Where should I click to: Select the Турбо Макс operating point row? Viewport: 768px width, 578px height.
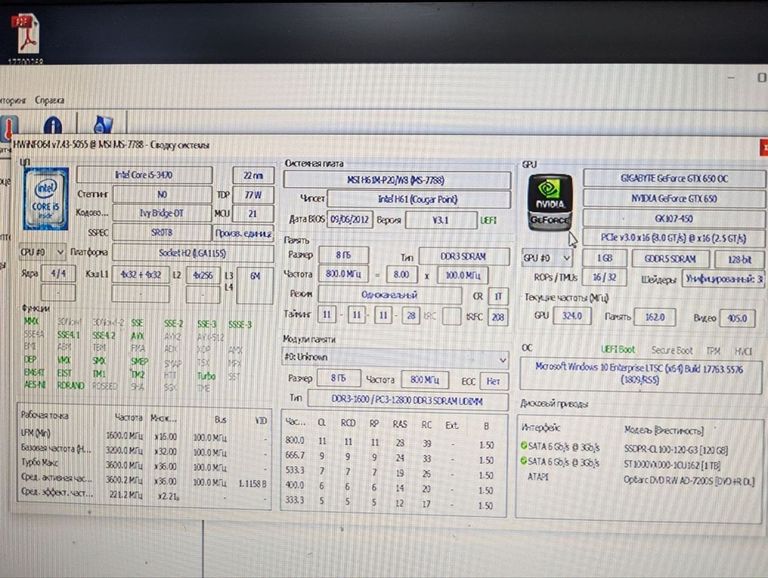pos(144,465)
